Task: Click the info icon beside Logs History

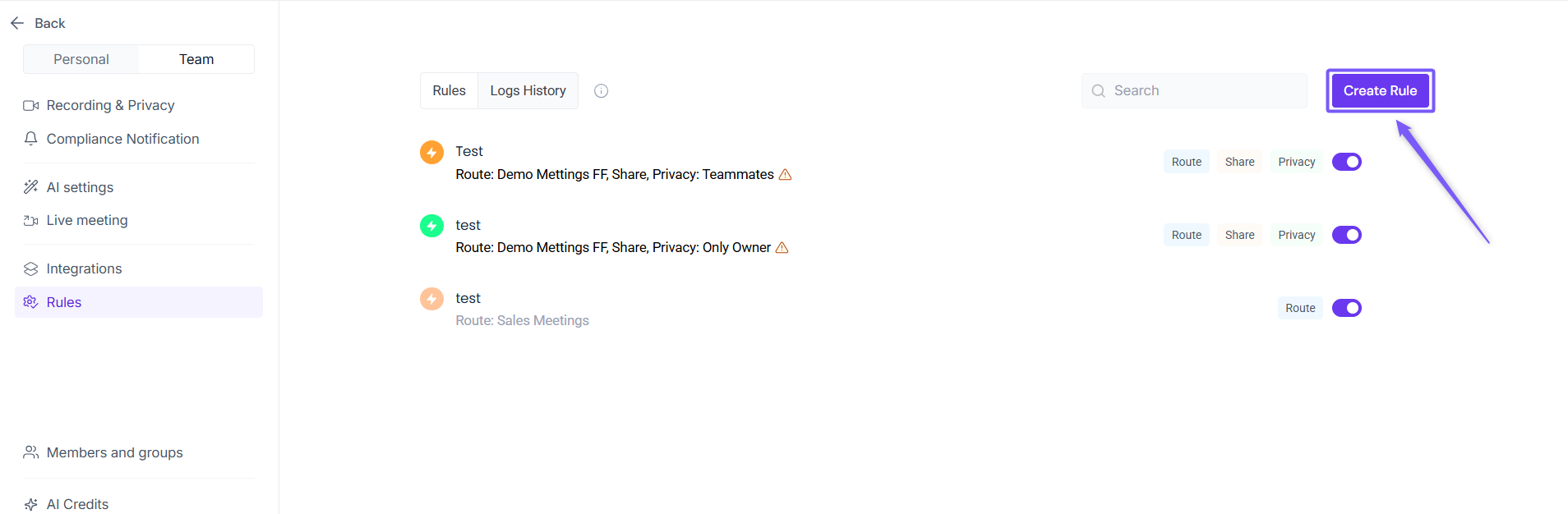Action: pyautogui.click(x=602, y=91)
